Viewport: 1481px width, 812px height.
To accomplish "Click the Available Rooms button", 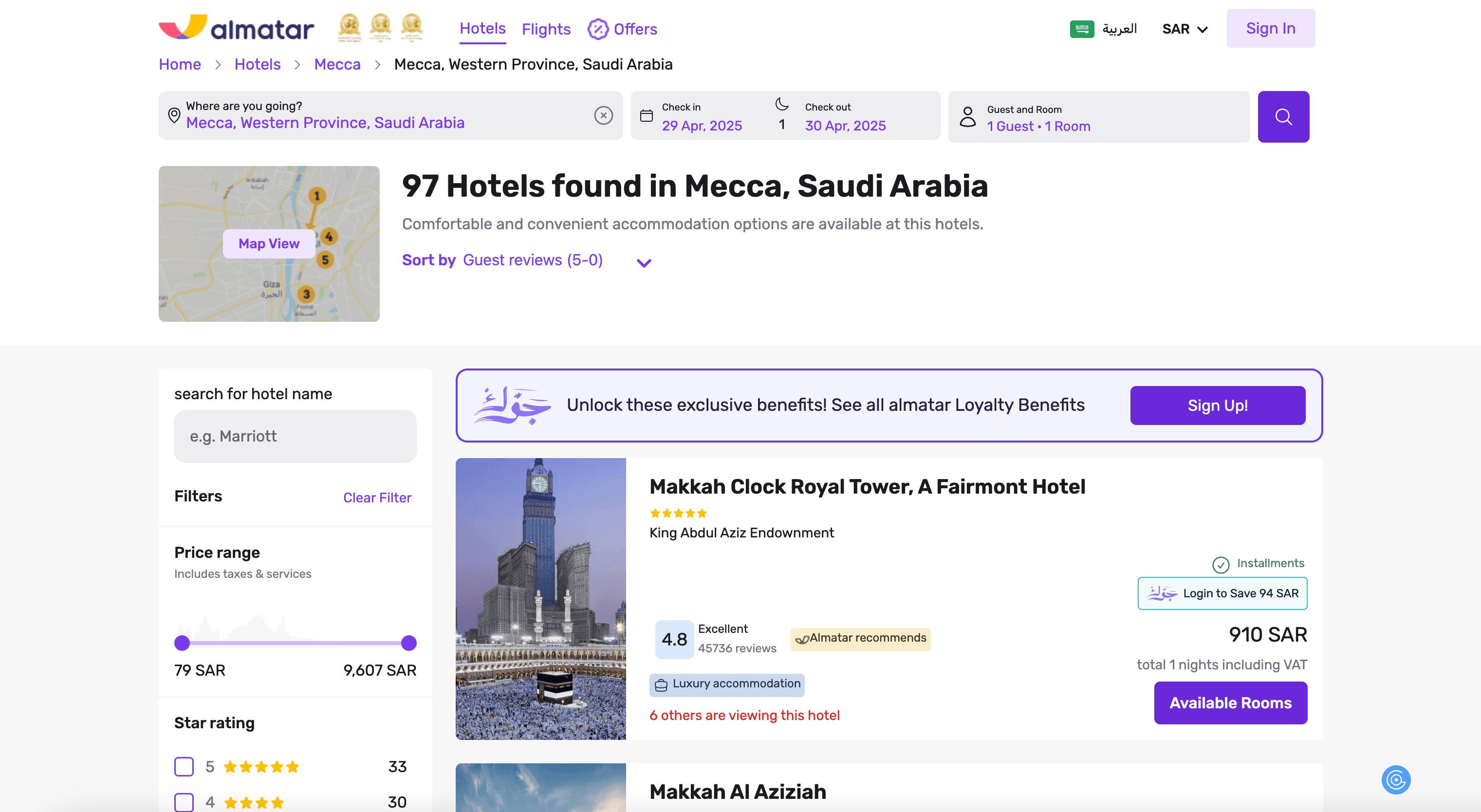I will point(1230,702).
